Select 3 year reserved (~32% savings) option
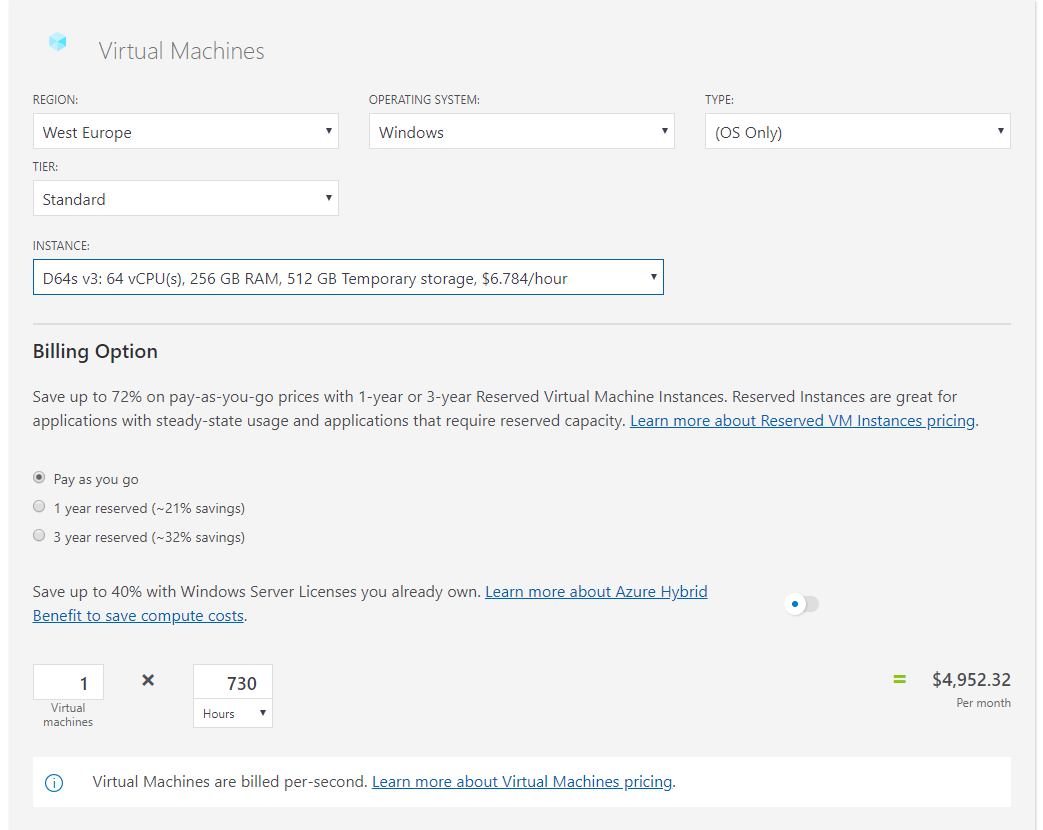Screen dimensions: 1043x830 tap(39, 535)
